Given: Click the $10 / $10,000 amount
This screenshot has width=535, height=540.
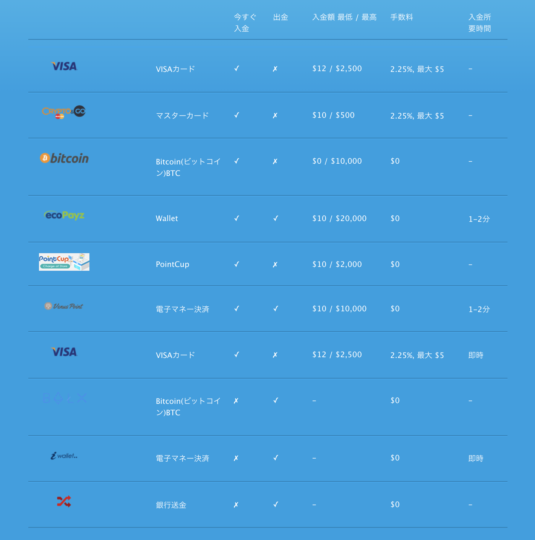Looking at the screenshot, I should click(339, 309).
